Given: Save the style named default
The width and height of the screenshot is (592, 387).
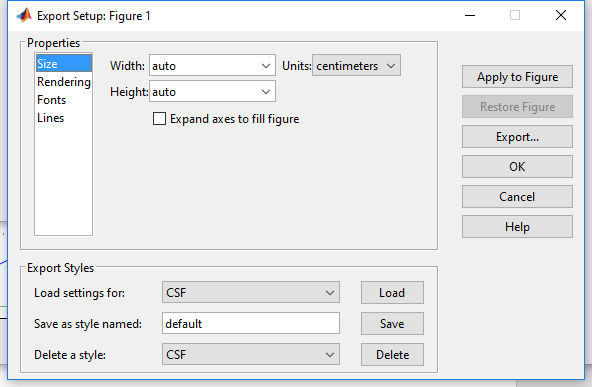Looking at the screenshot, I should pos(392,324).
